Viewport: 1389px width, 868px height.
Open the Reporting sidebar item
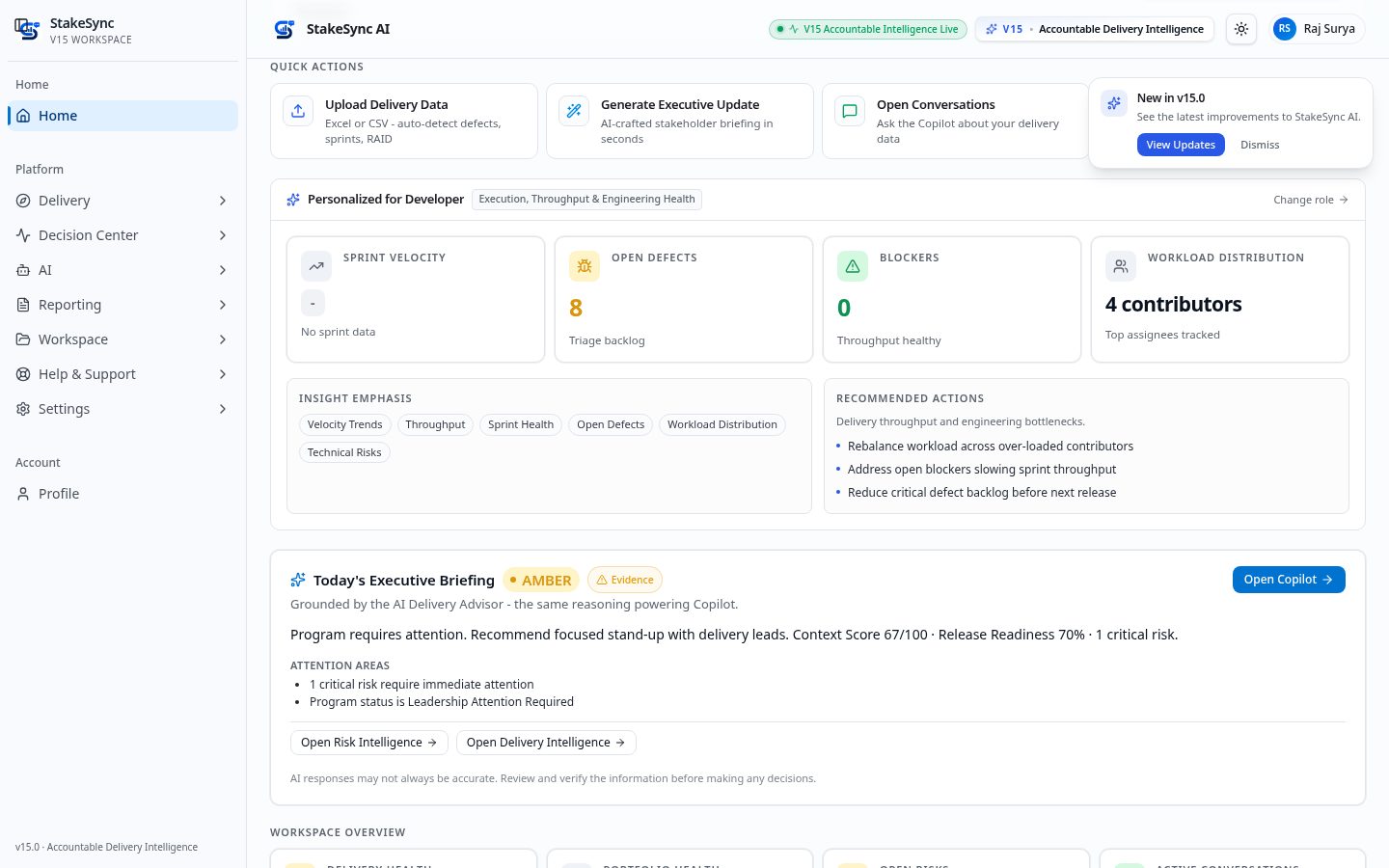pos(123,305)
